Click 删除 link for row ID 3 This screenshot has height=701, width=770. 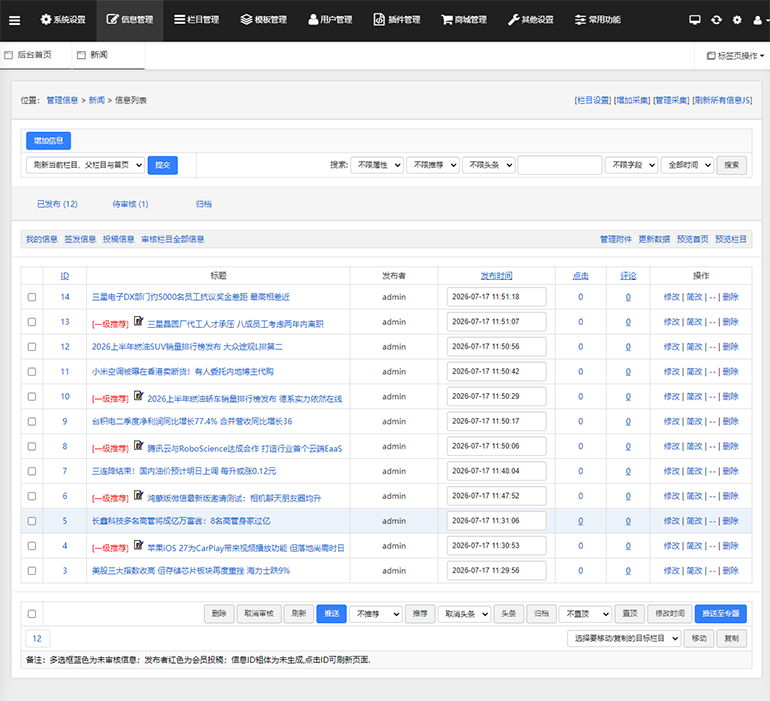tap(731, 571)
